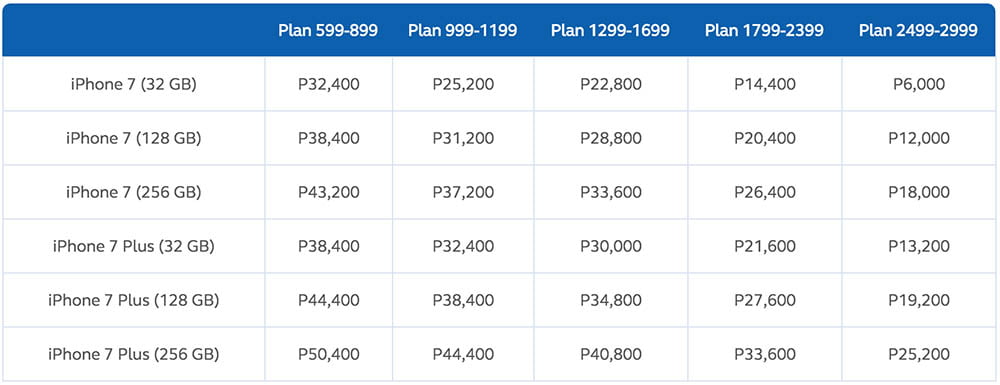1000x385 pixels.
Task: Select the P22,800 price cell
Action: click(x=611, y=84)
